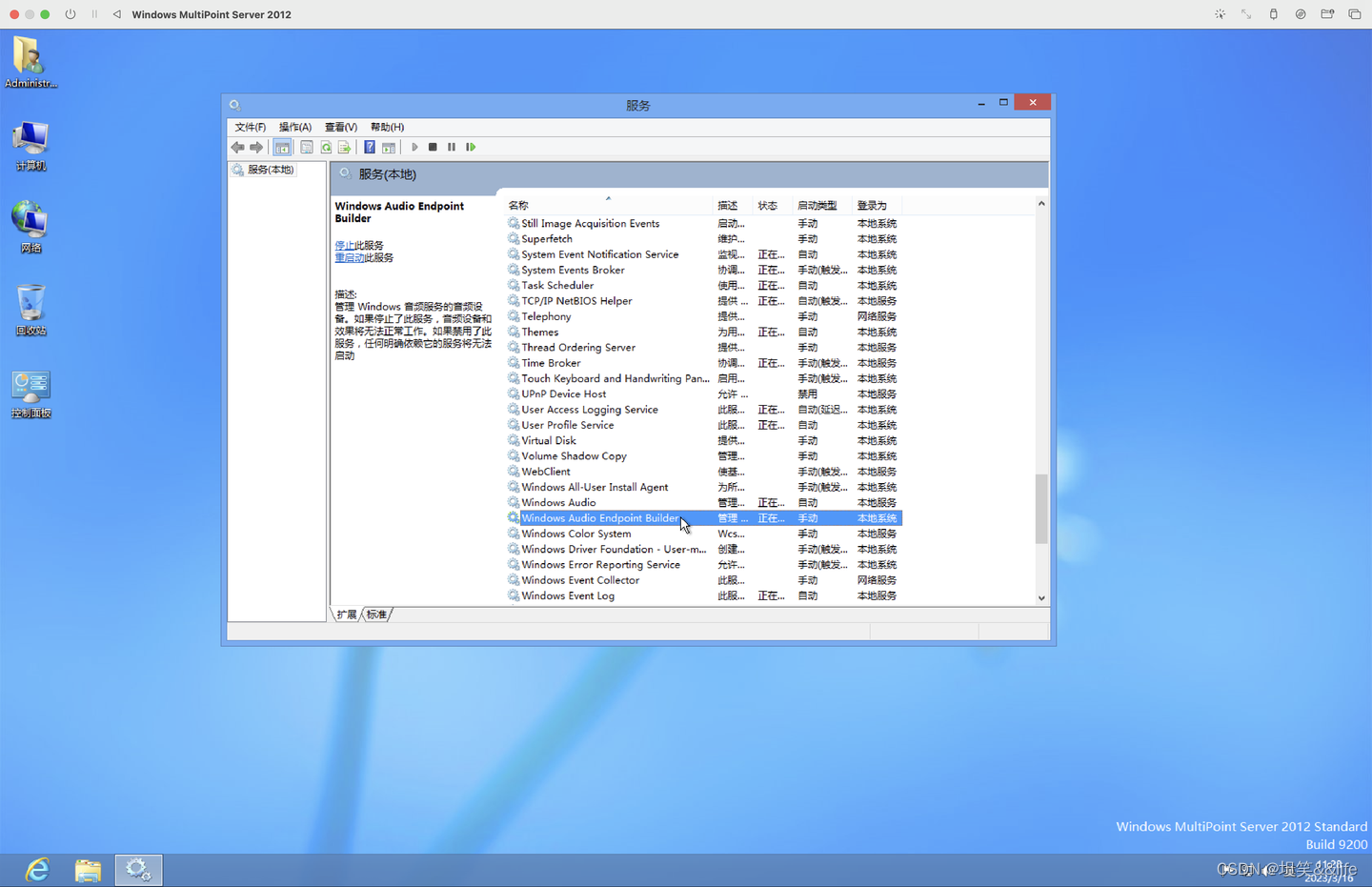Open the Properties toolbar icon
Viewport: 1372px width, 887px height.
(306, 148)
